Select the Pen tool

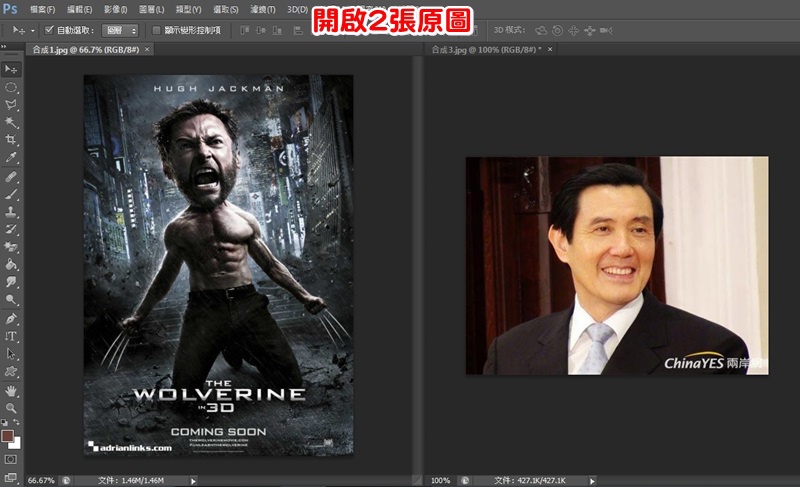pyautogui.click(x=11, y=319)
